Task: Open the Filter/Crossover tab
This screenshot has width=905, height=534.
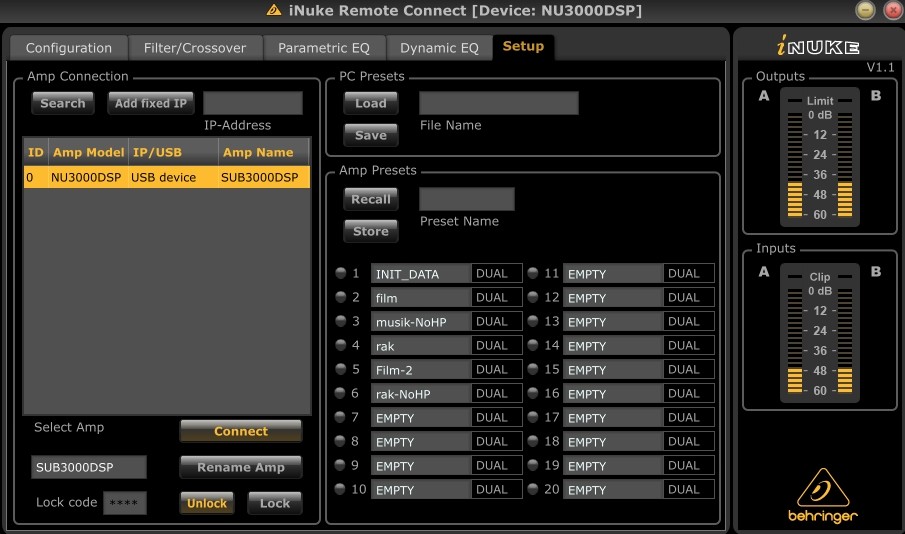Action: pyautogui.click(x=195, y=48)
